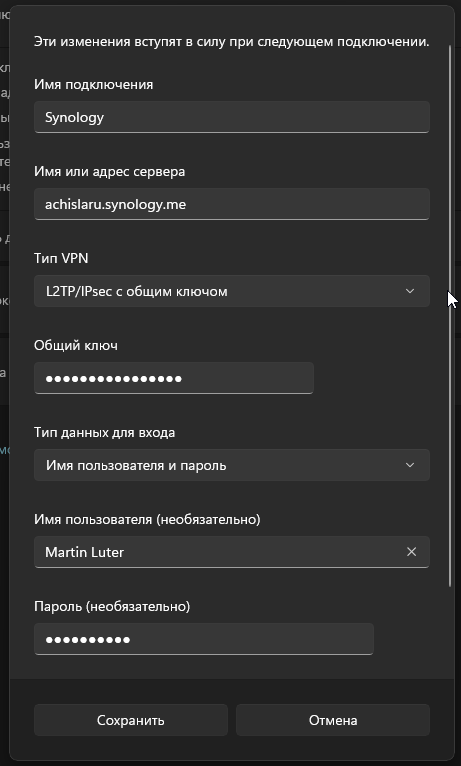Click the dialog's vertical scrollbar
This screenshot has height=766, width=461.
click(x=450, y=316)
